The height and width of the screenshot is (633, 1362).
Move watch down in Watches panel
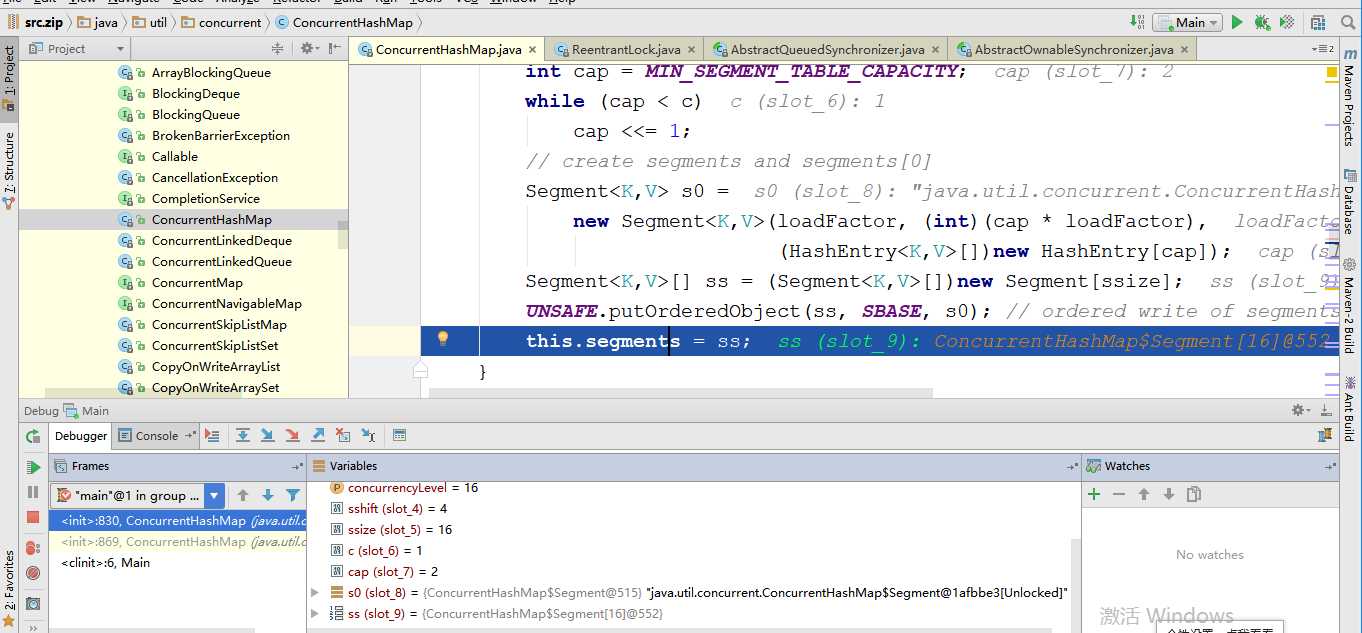1168,494
